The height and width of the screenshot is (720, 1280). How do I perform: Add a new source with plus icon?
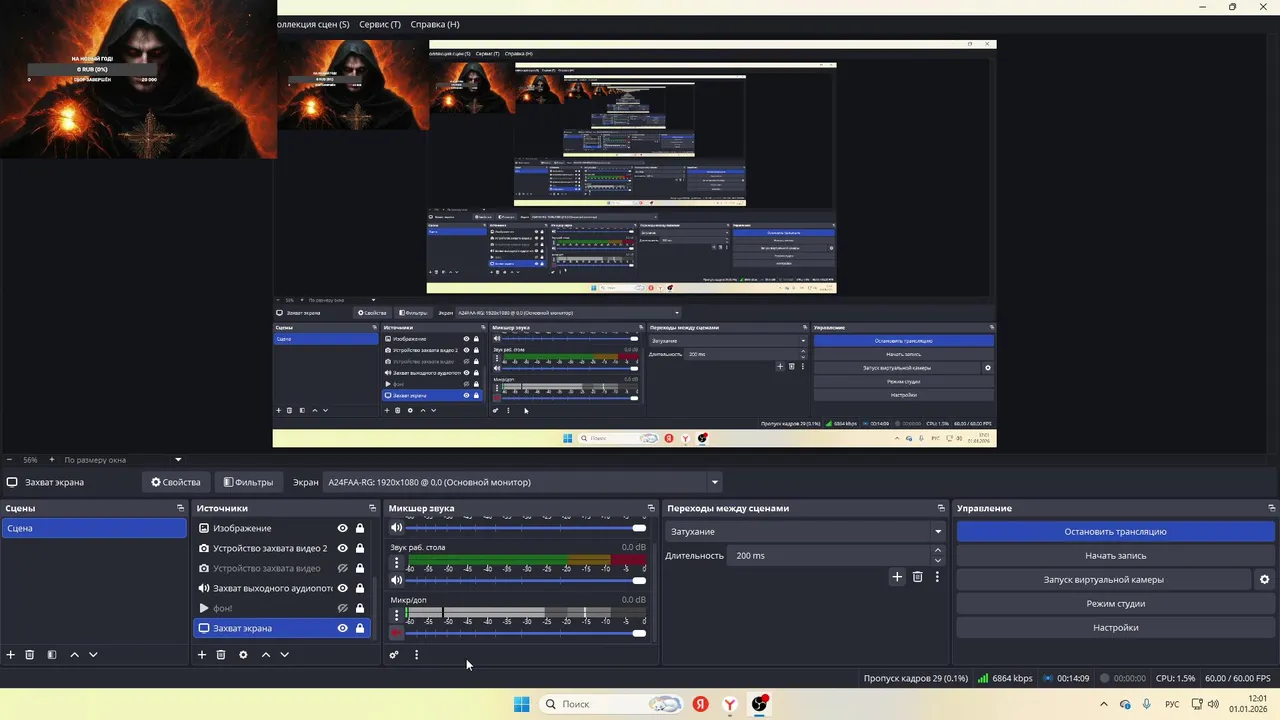click(202, 655)
